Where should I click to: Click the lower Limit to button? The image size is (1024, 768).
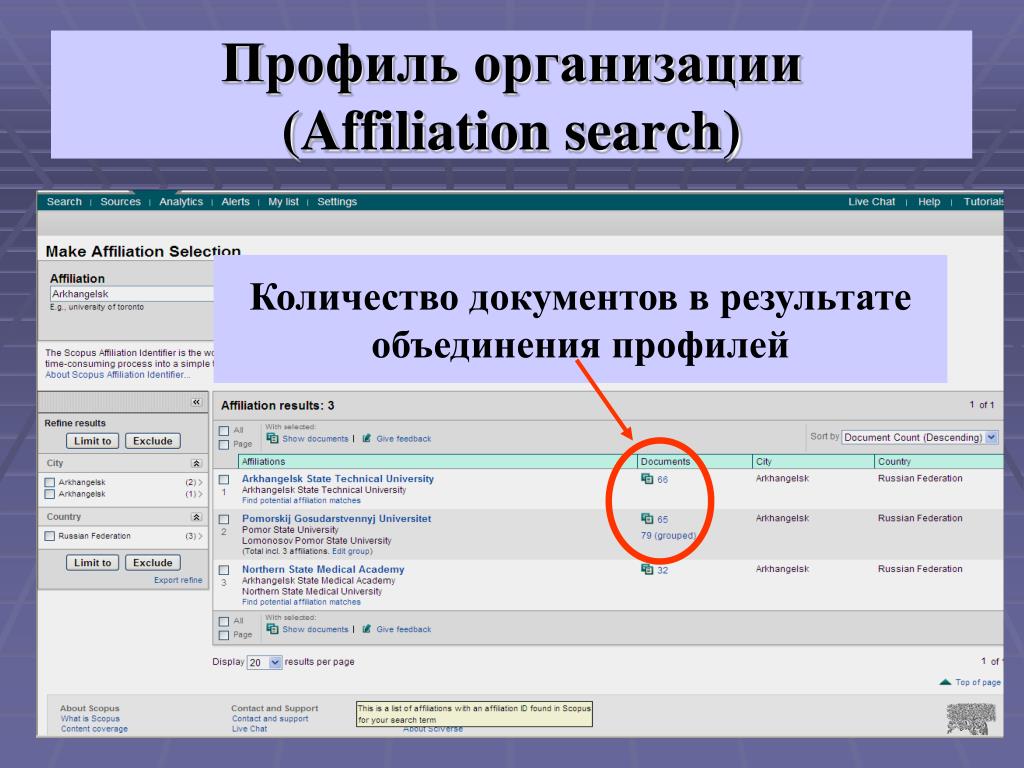92,562
